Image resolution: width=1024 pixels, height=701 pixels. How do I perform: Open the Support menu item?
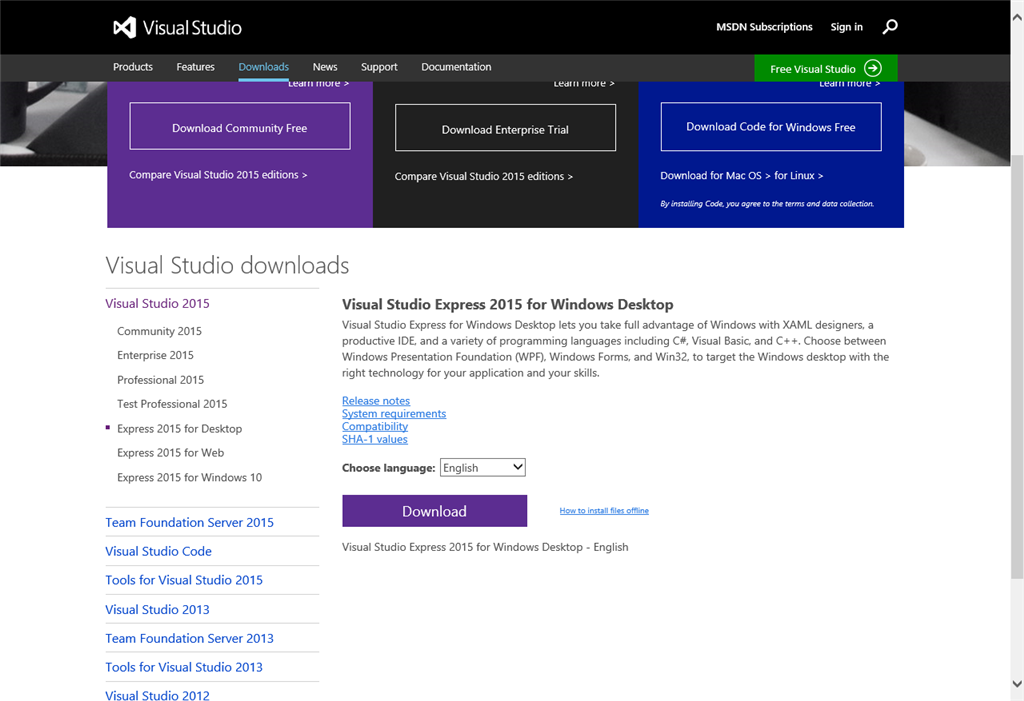click(379, 67)
